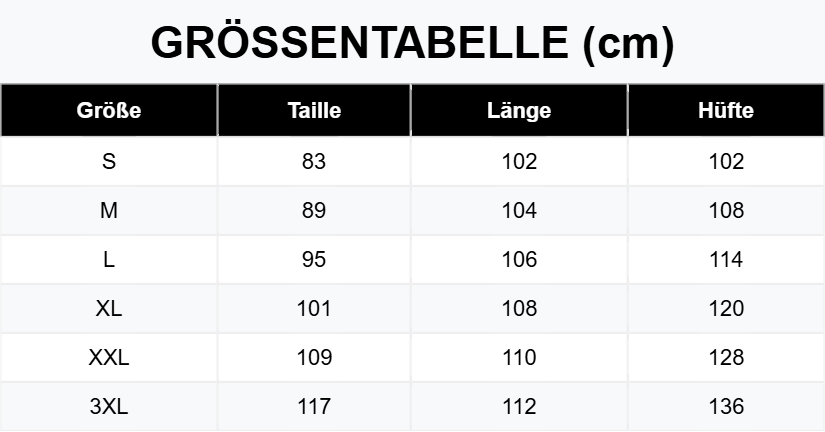Select Hüfte value 136 for 3XL

[726, 406]
